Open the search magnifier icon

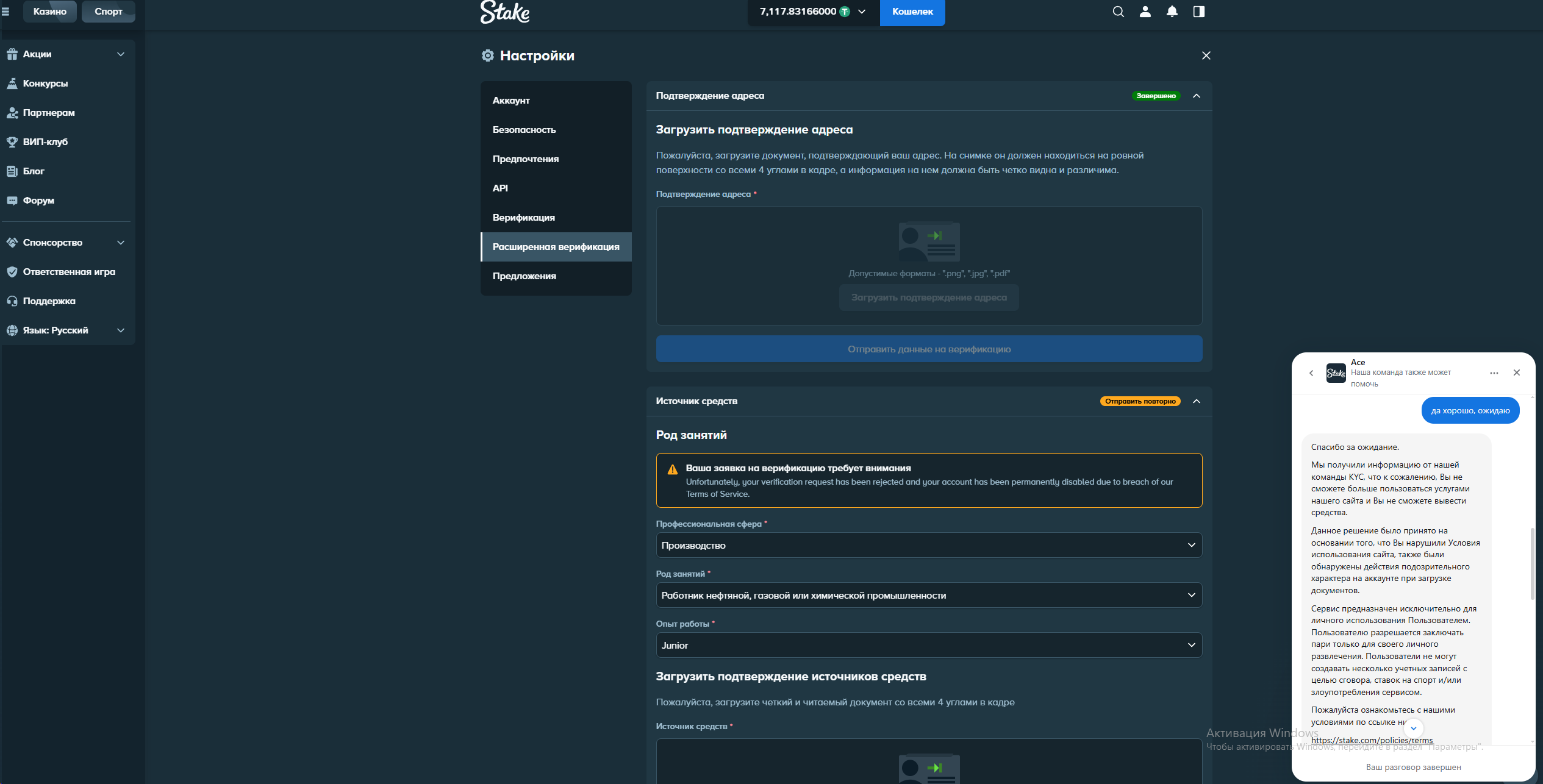1118,12
